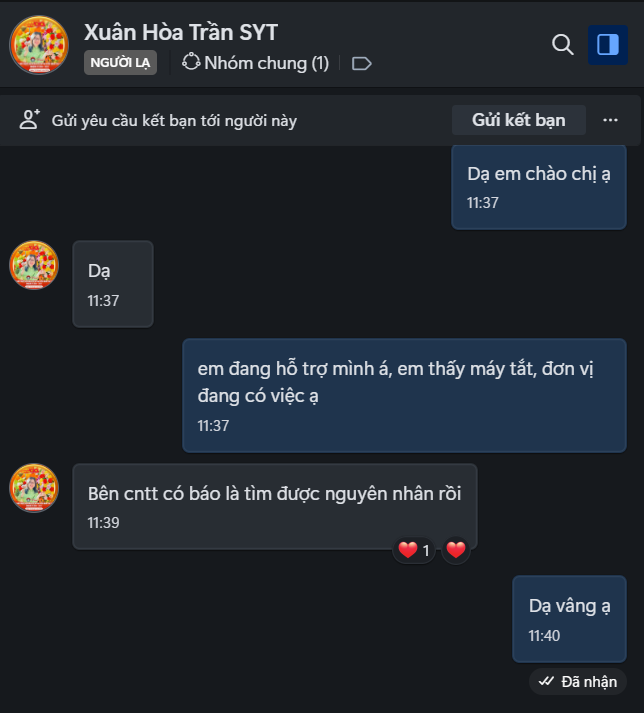Select the Dạ vâng ạ message bubble

coord(569,619)
